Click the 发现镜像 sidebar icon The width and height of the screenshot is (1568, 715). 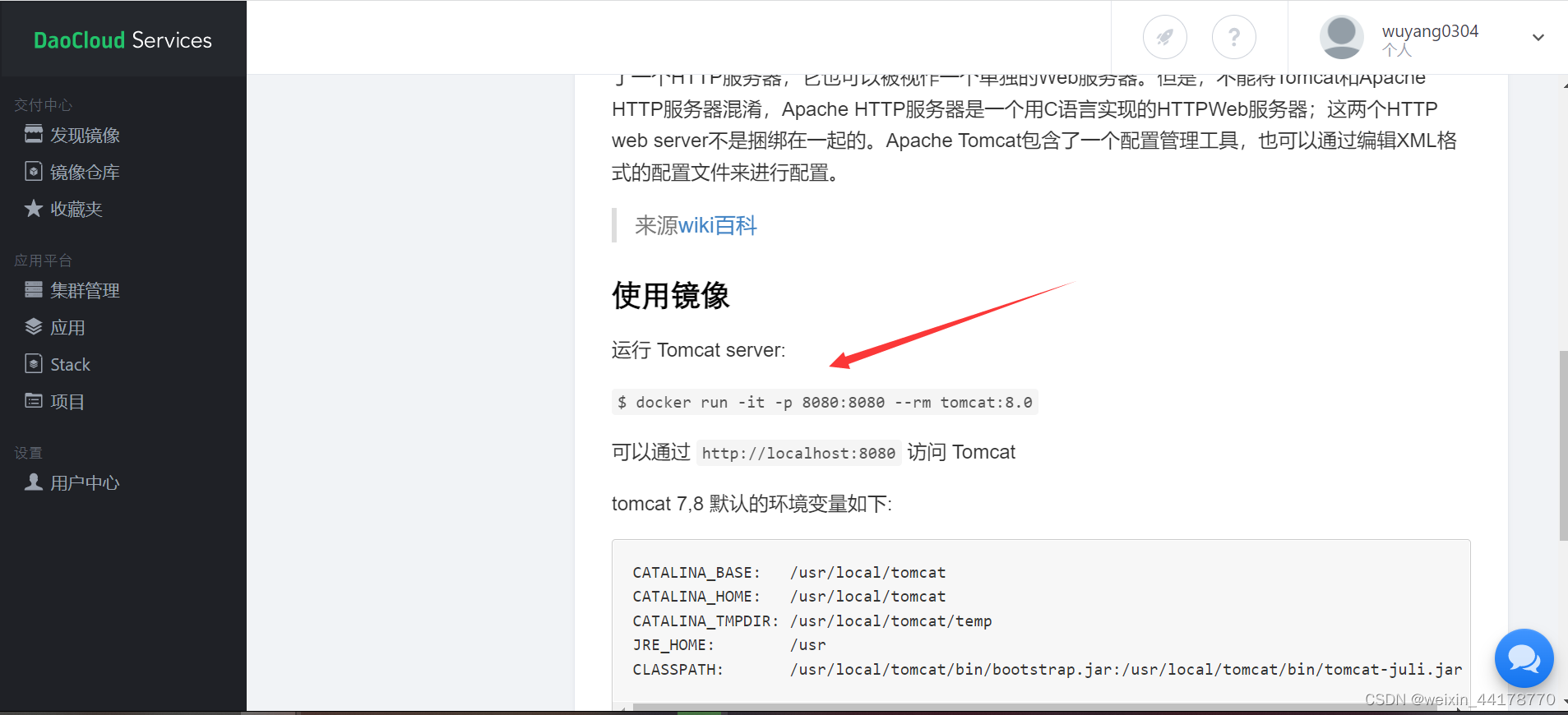[x=34, y=134]
